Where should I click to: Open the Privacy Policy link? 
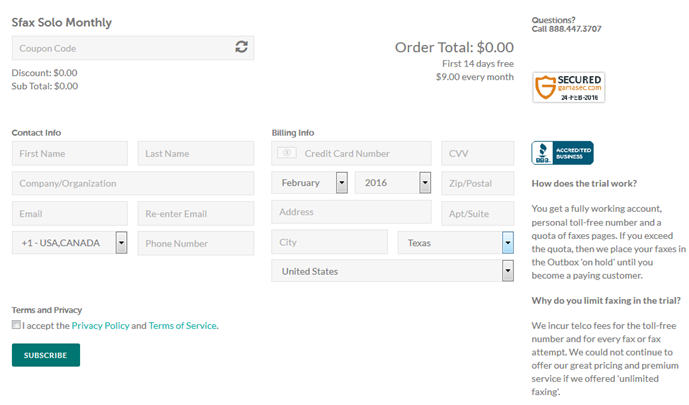tap(100, 325)
